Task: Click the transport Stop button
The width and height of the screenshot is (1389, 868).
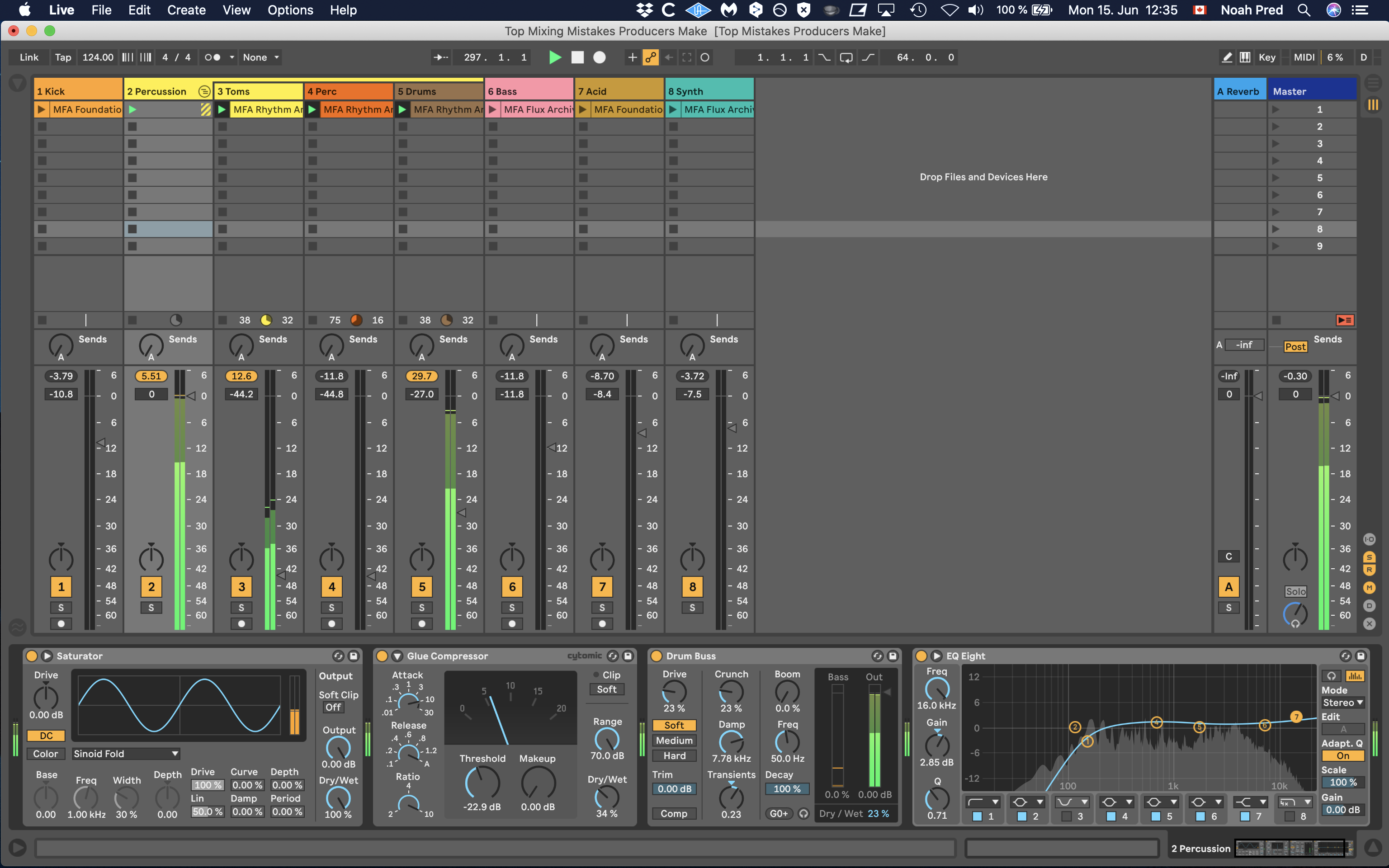Action: click(x=577, y=57)
